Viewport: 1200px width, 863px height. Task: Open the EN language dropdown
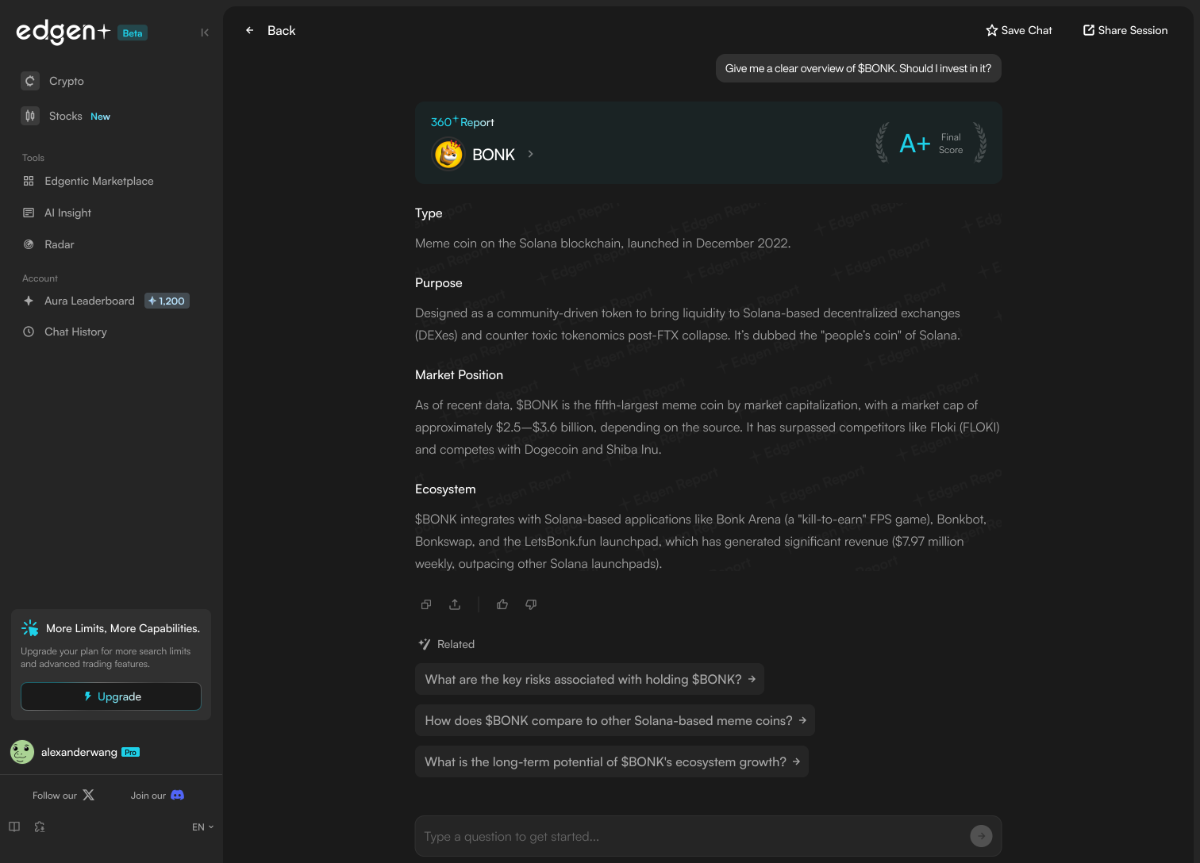pyautogui.click(x=203, y=827)
